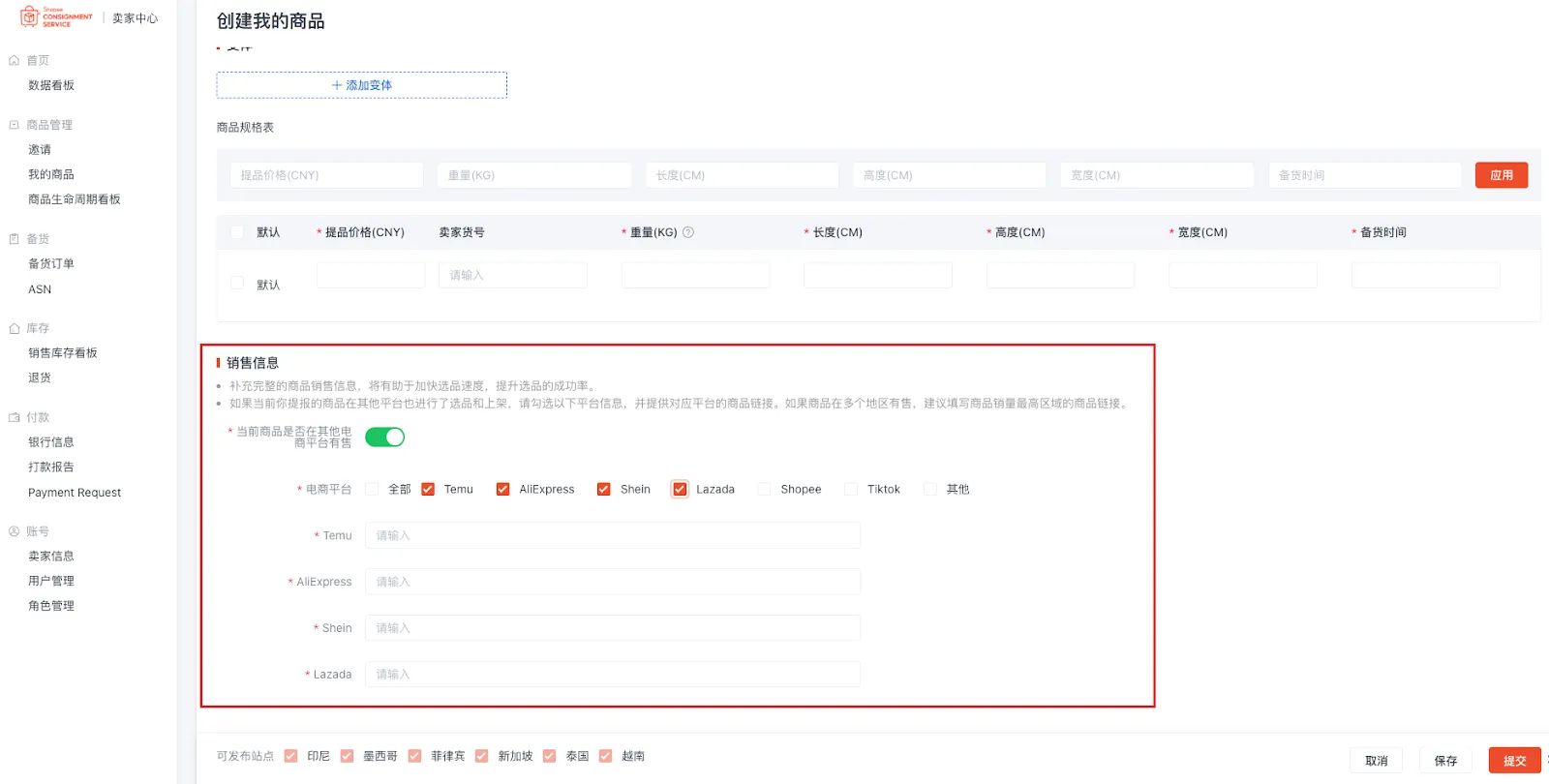
Task: Open 卖家信息 in the sidebar
Action: click(51, 557)
